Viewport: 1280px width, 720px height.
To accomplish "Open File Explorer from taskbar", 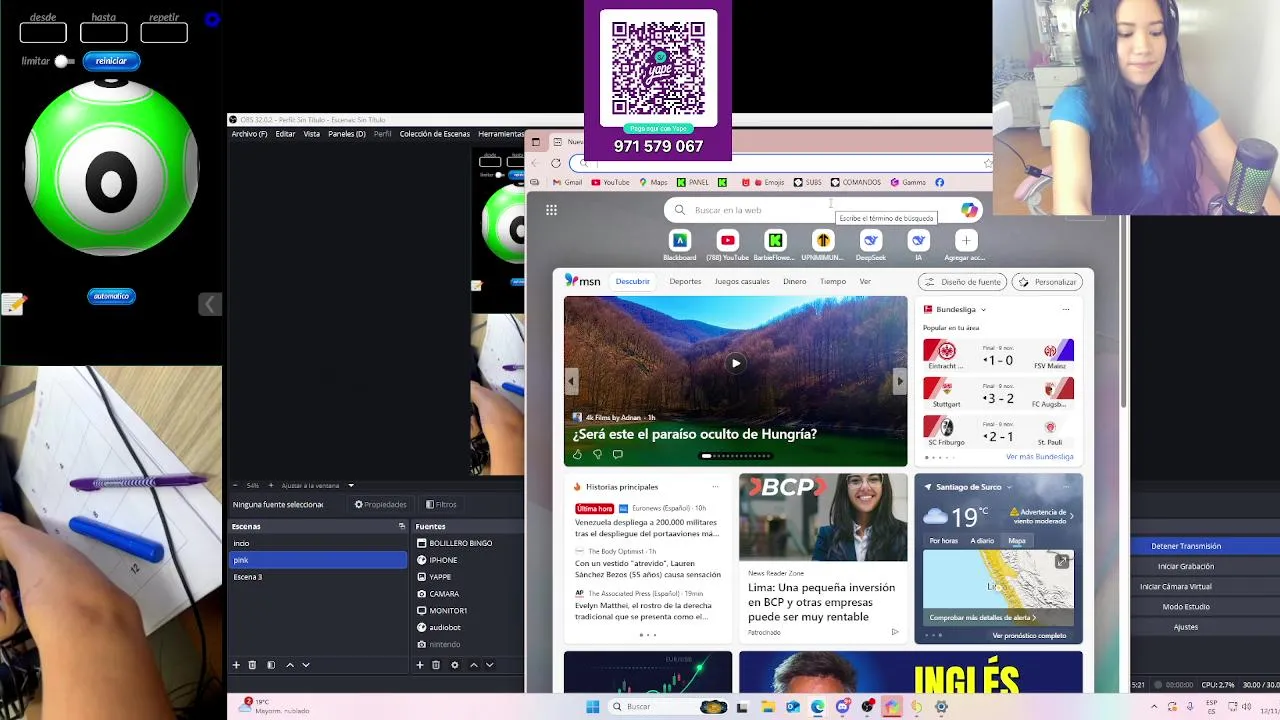I will coord(767,707).
